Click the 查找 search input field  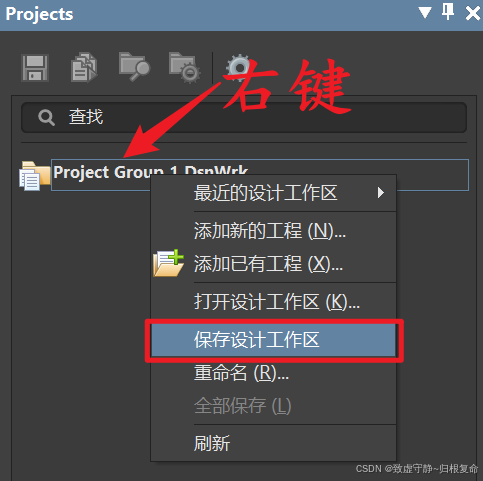point(244,117)
